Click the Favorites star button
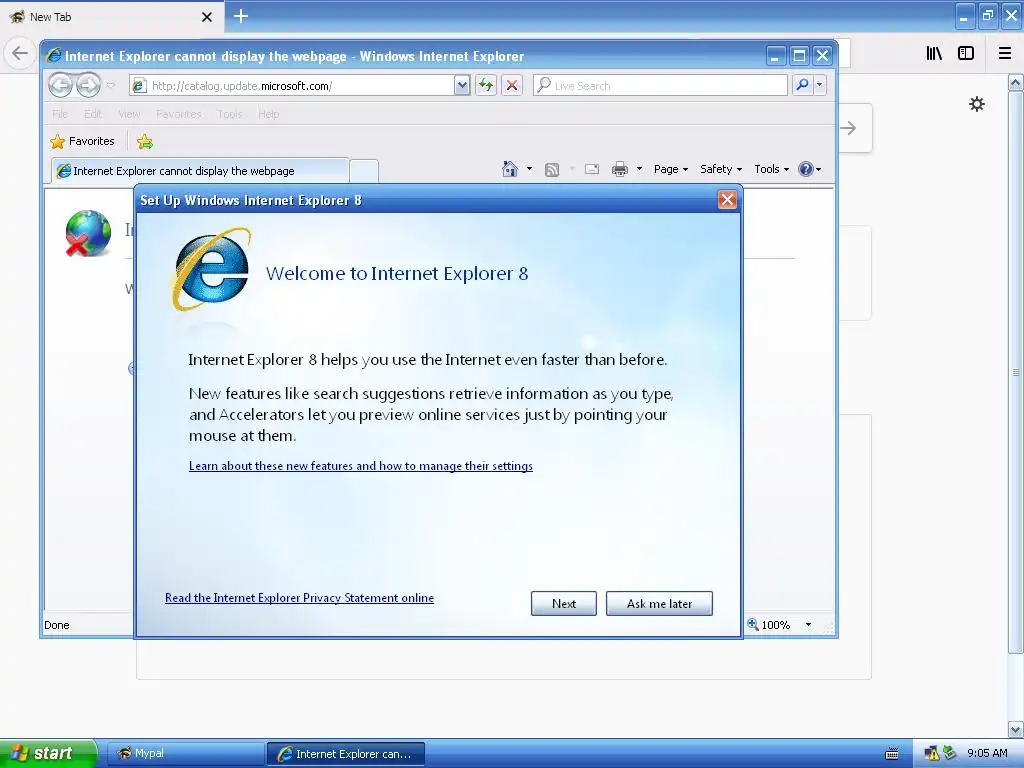 83,141
